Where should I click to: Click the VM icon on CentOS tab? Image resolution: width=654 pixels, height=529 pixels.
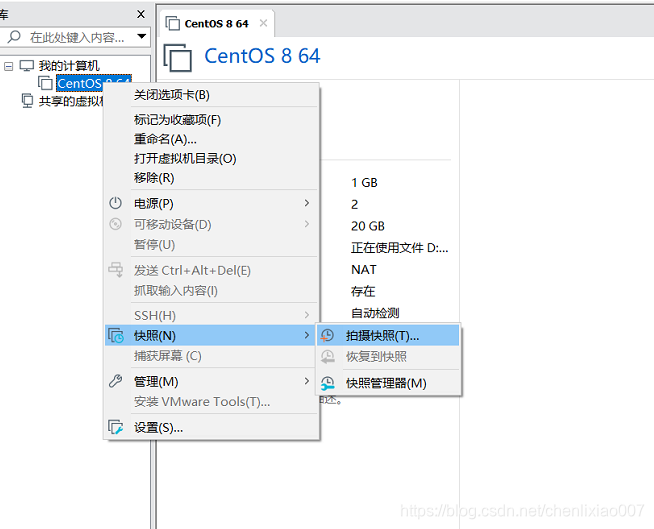pos(172,23)
